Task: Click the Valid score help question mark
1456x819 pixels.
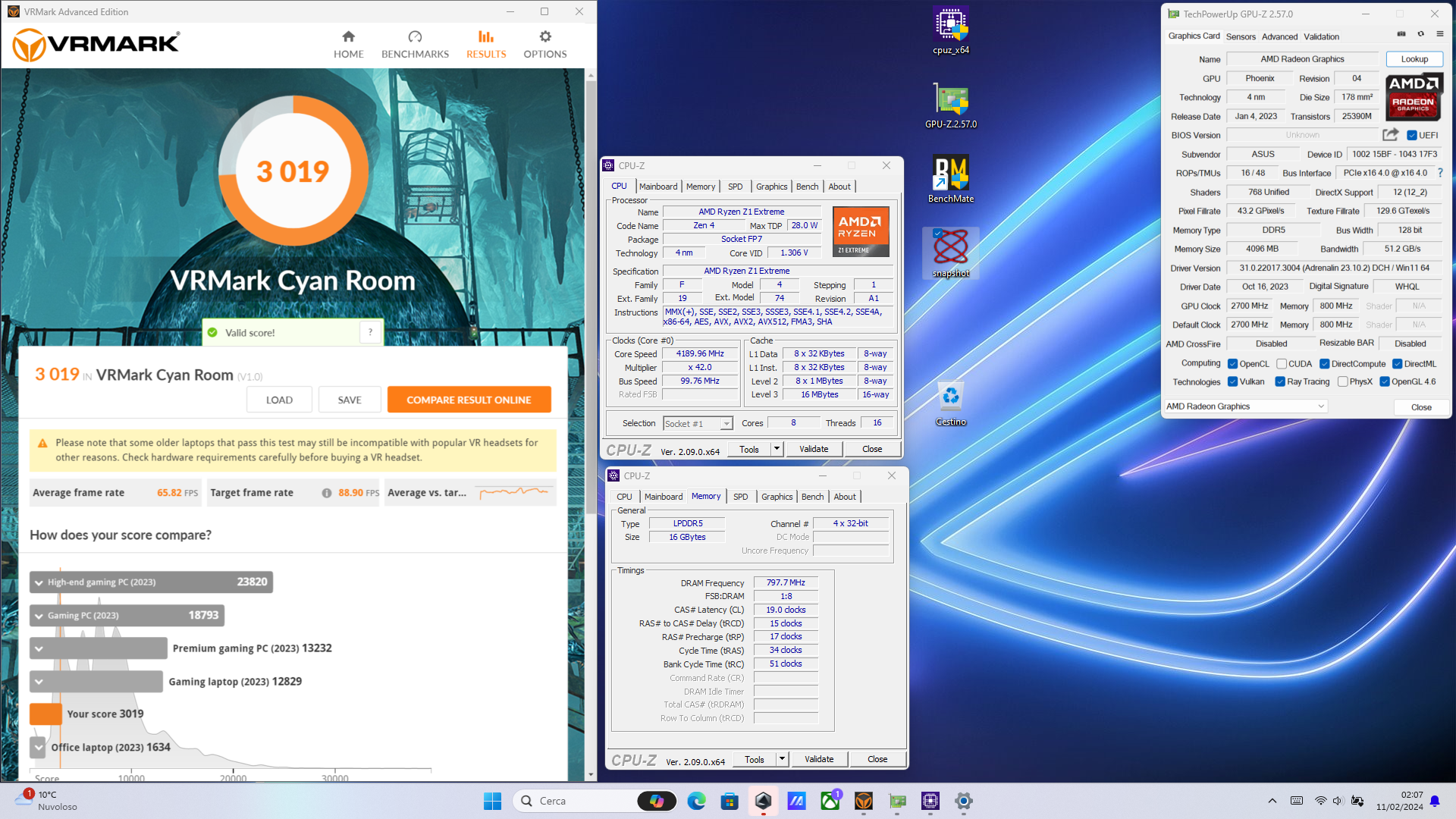Action: (370, 332)
